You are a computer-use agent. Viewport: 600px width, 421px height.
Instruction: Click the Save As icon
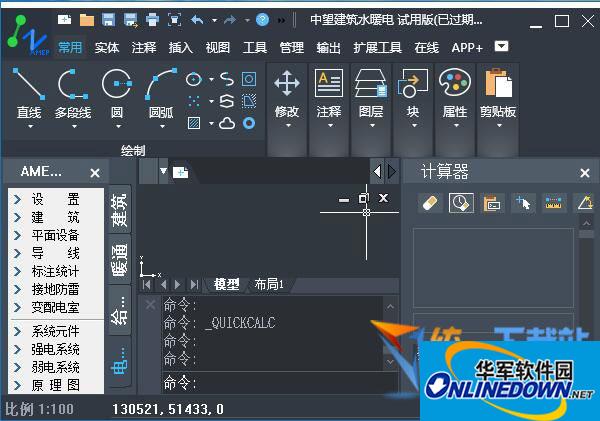coord(131,20)
